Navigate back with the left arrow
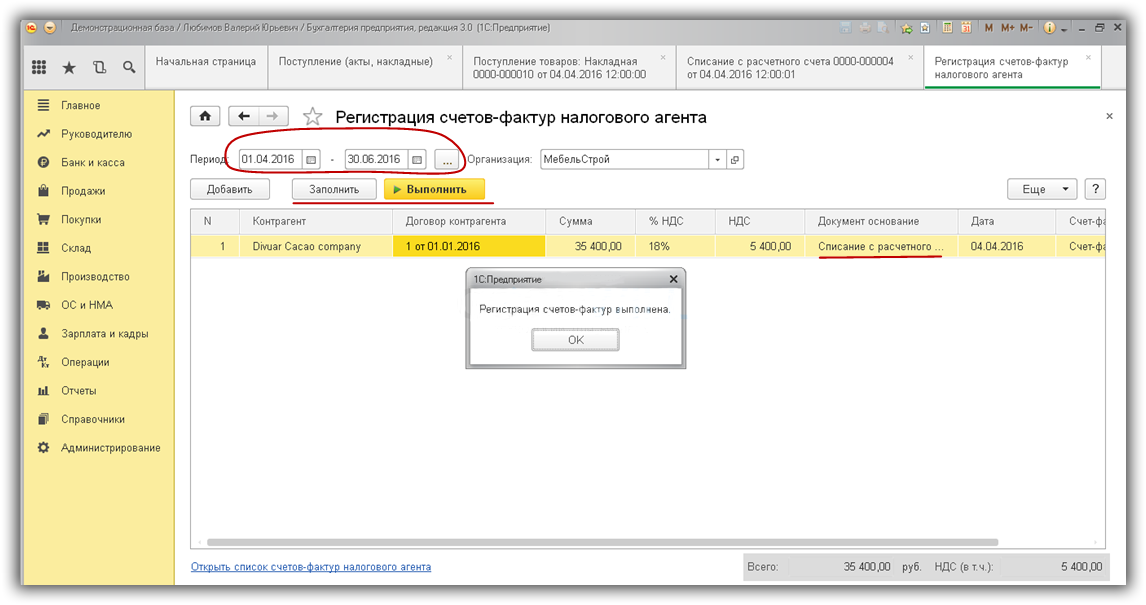 244,117
